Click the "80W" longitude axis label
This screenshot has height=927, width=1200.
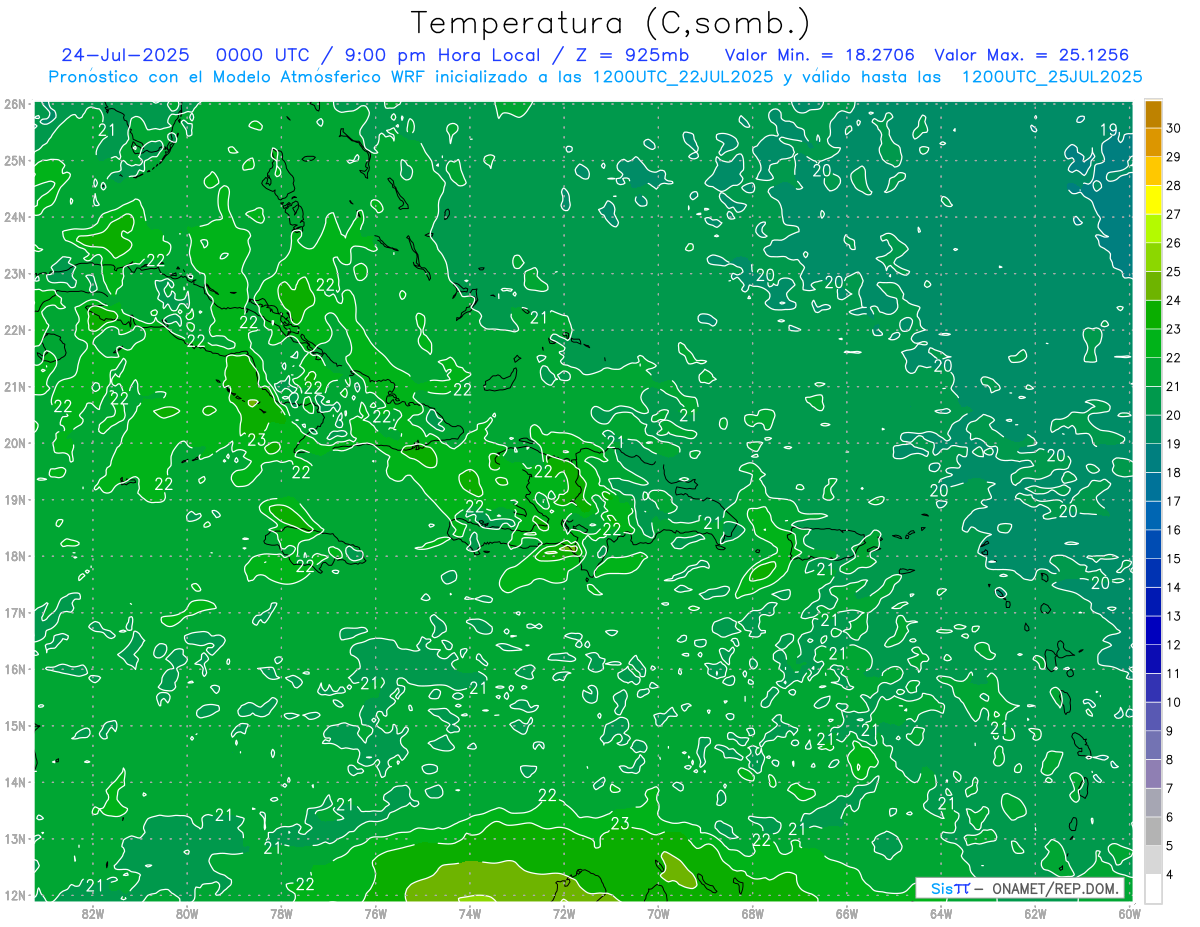(x=187, y=913)
